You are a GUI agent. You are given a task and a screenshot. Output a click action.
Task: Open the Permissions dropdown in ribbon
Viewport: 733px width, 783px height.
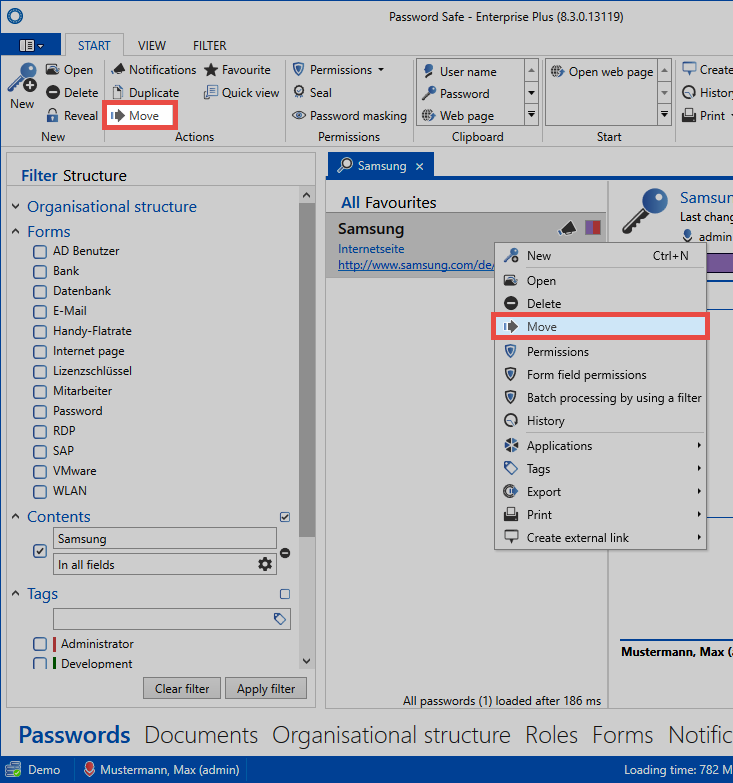381,69
